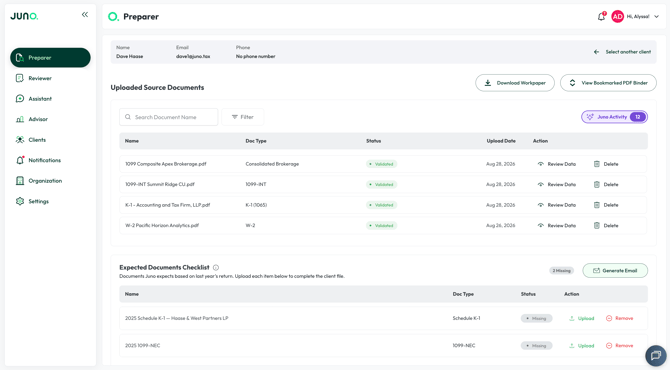Click info icon beside Expected Documents Checklist

216,268
